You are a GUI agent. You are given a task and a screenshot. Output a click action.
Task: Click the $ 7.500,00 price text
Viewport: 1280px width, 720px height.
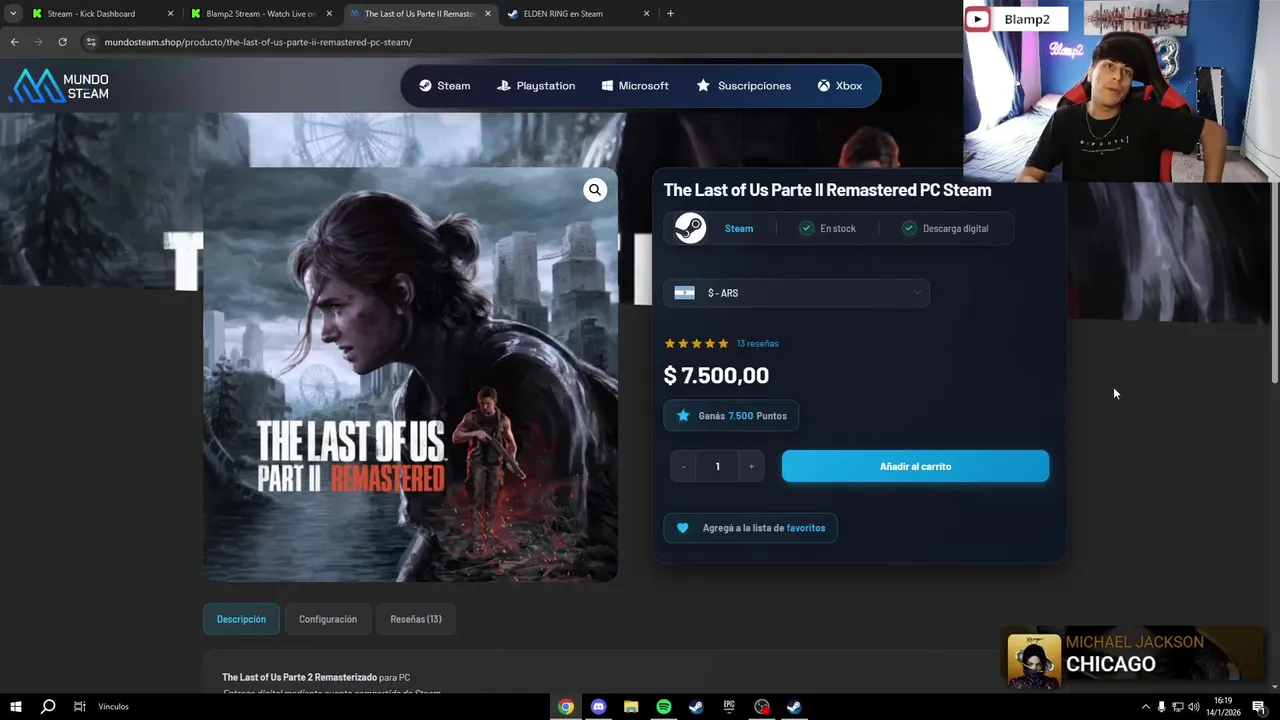716,375
